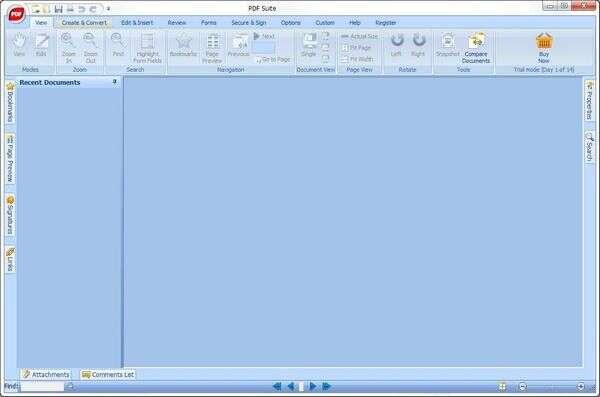Click the zoom slider plus button
This screenshot has height=397, width=600.
pos(580,387)
